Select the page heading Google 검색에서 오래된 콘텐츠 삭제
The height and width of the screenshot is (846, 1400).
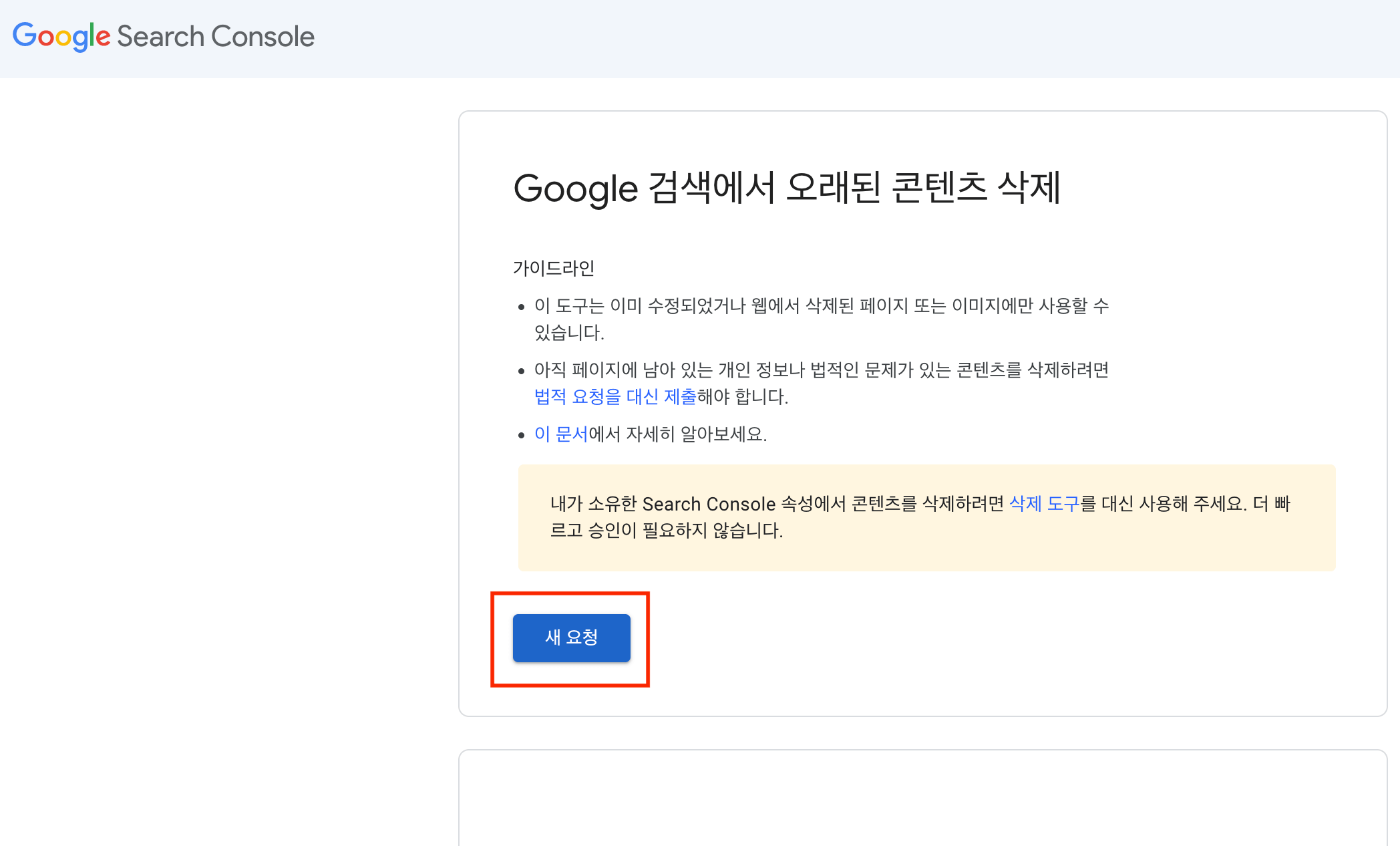pyautogui.click(x=787, y=188)
